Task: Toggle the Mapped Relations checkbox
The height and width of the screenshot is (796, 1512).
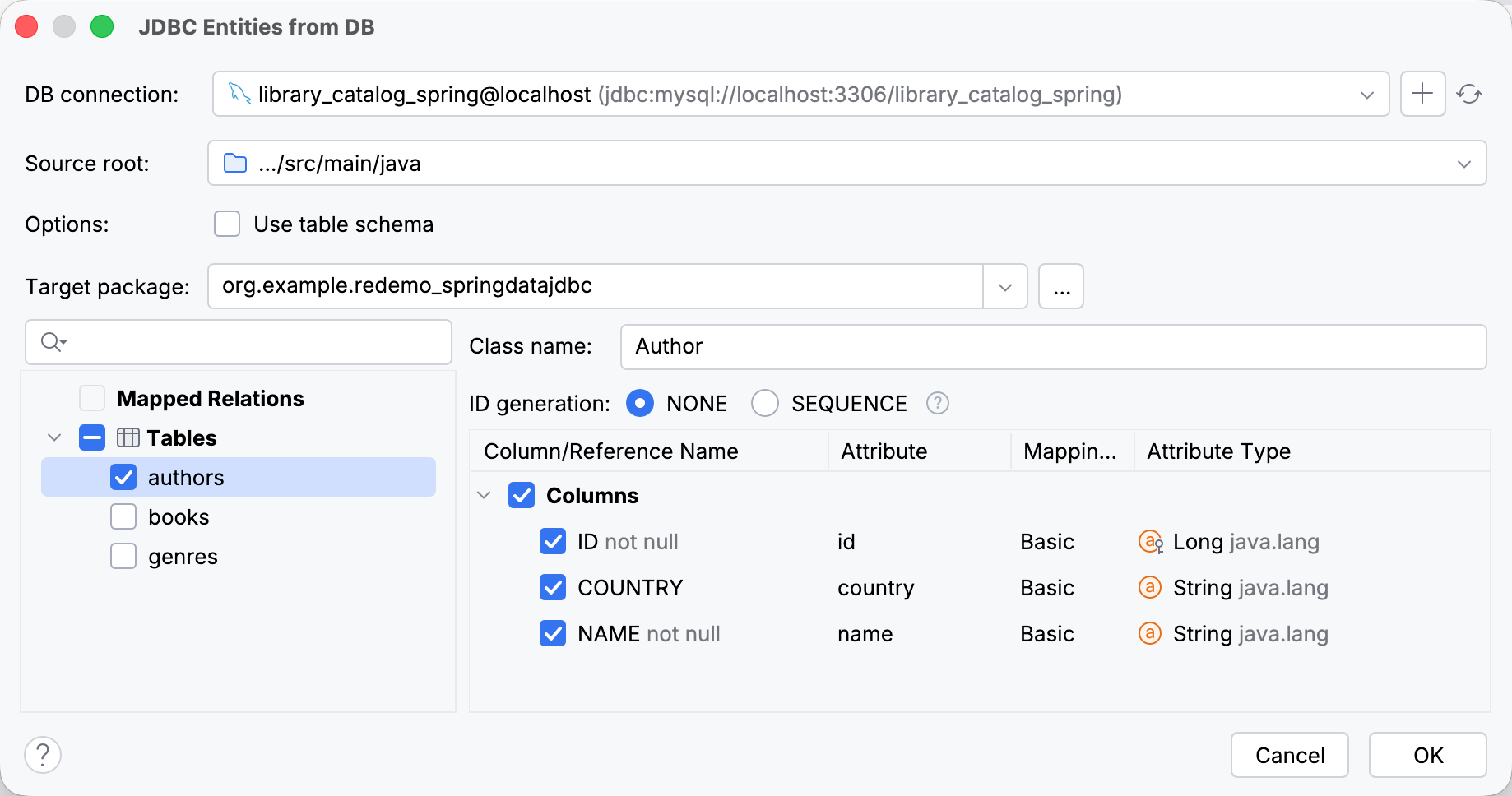Action: [92, 398]
